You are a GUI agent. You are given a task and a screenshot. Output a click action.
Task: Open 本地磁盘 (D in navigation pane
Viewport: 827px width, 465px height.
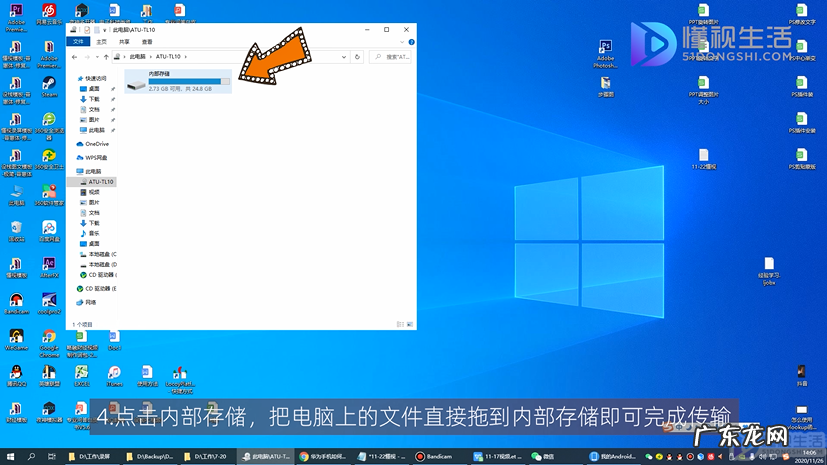(98, 265)
